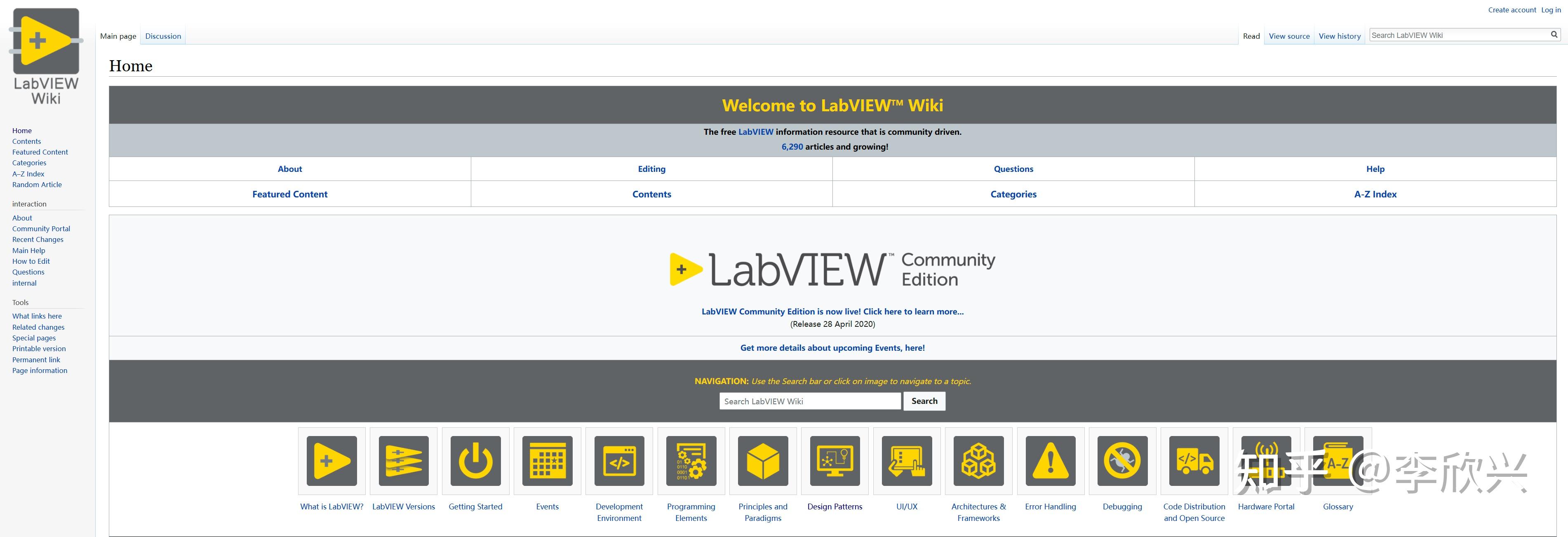Open Recent Changes in the sidebar
Viewport: 1568px width, 537px height.
[x=37, y=239]
